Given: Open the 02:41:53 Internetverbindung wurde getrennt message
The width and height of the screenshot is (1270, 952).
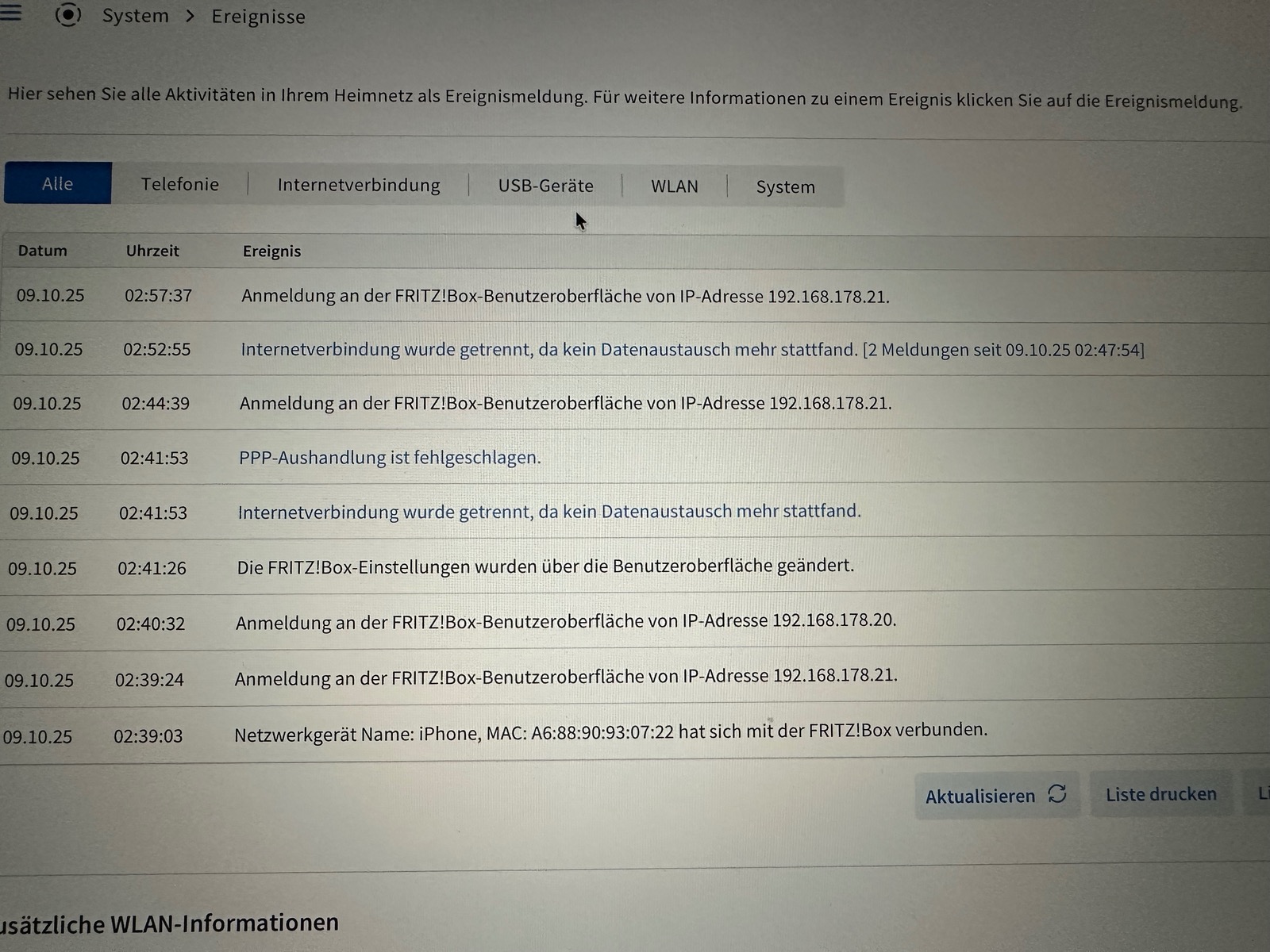Looking at the screenshot, I should pyautogui.click(x=548, y=512).
